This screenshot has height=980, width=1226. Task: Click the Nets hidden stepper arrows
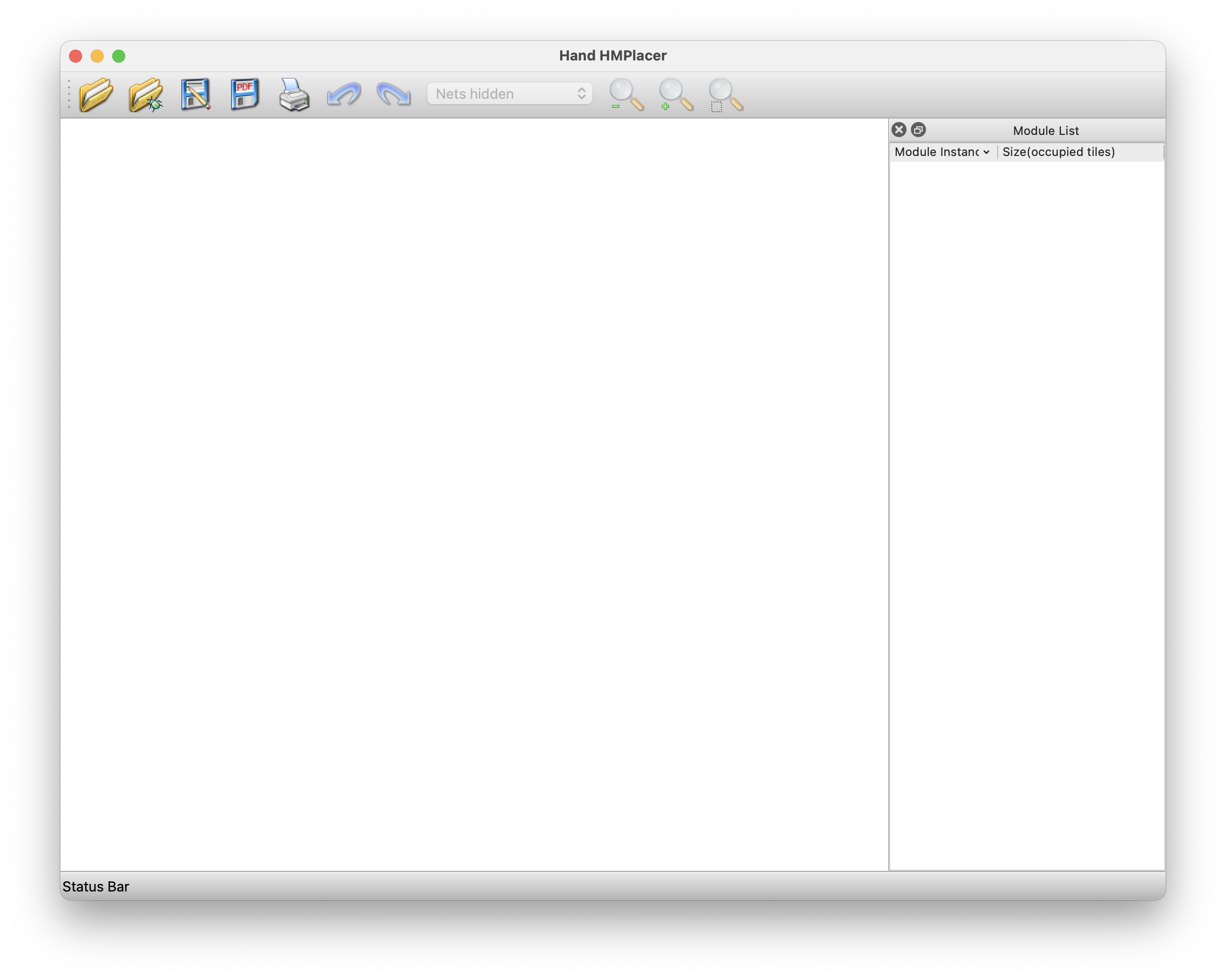pyautogui.click(x=581, y=94)
